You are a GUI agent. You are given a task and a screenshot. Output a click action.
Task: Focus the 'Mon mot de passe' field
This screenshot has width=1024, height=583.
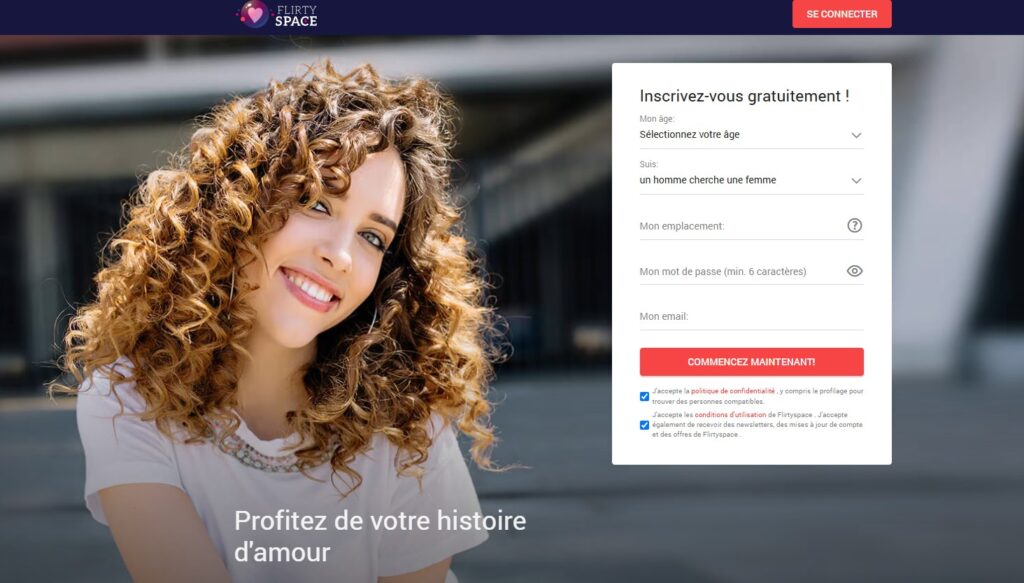(x=741, y=272)
